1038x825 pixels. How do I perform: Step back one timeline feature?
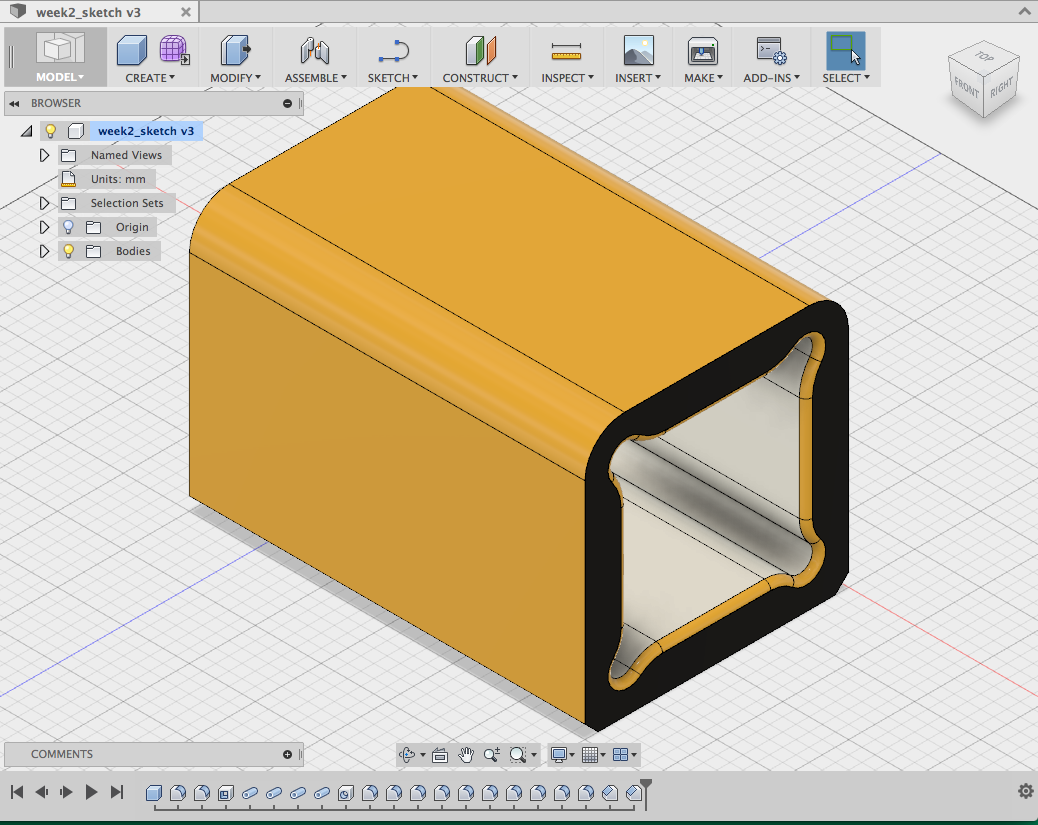pos(41,792)
